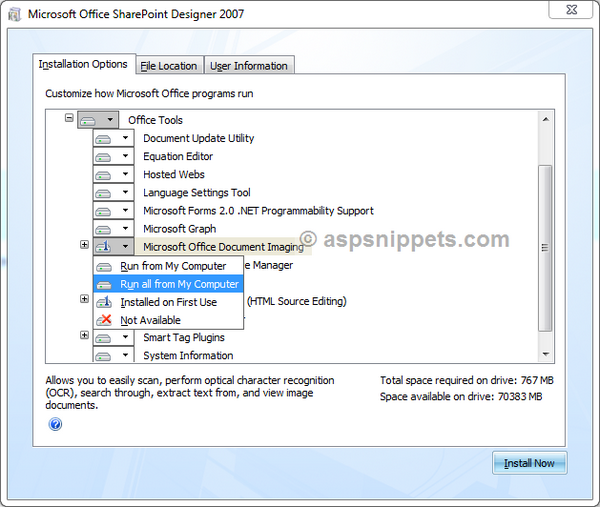Switch to the File Location tab

pos(168,66)
